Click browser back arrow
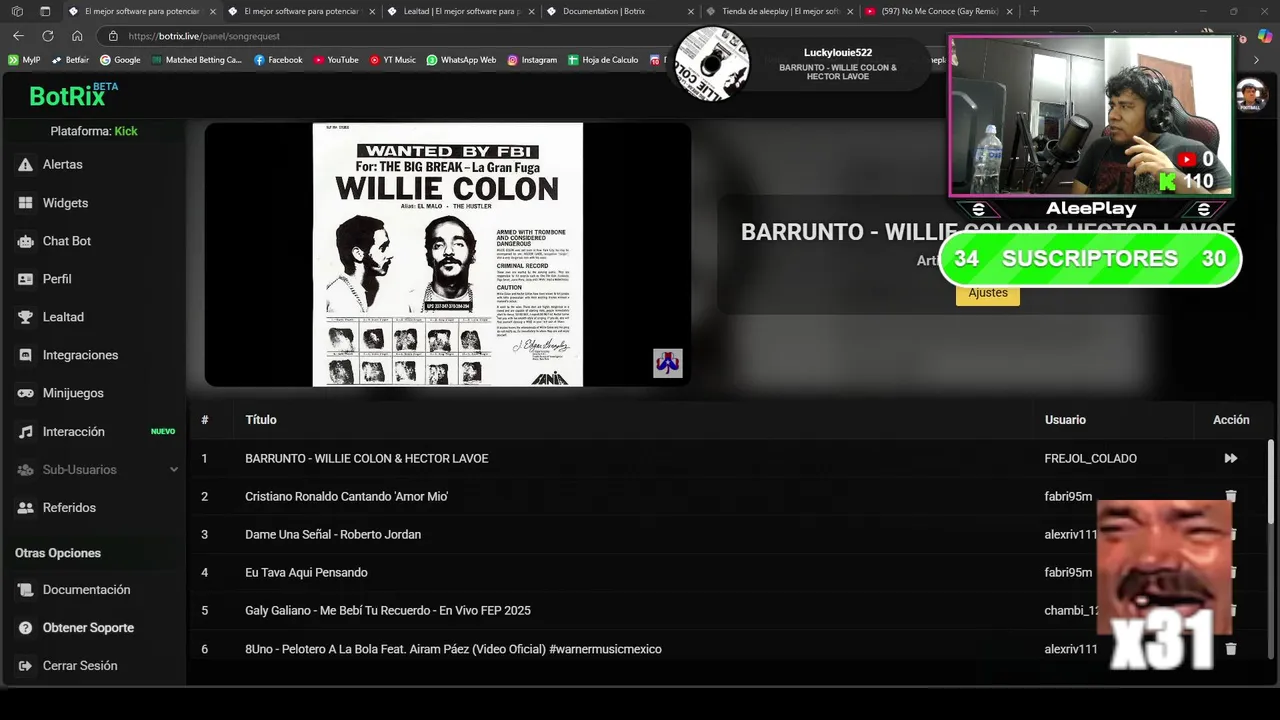This screenshot has height=720, width=1280. point(18,36)
